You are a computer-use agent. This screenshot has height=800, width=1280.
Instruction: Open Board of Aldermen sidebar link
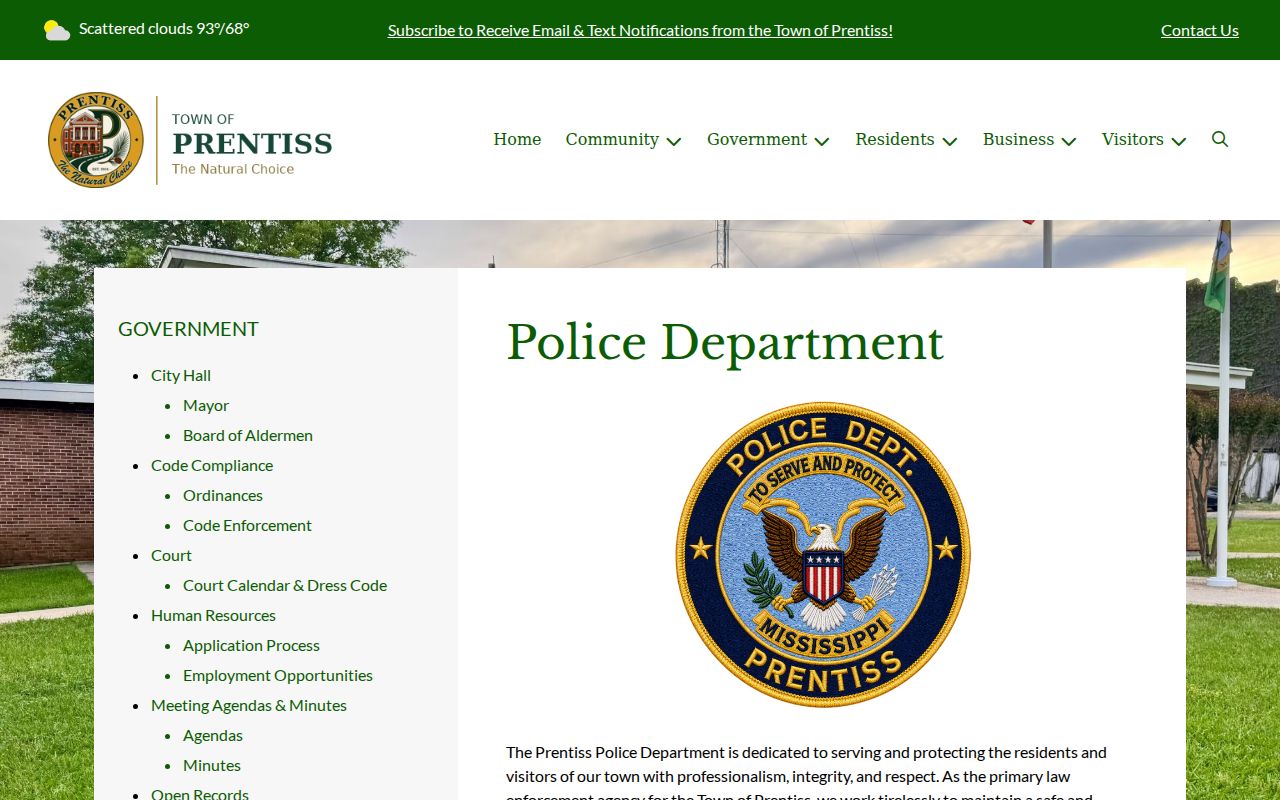coord(248,435)
